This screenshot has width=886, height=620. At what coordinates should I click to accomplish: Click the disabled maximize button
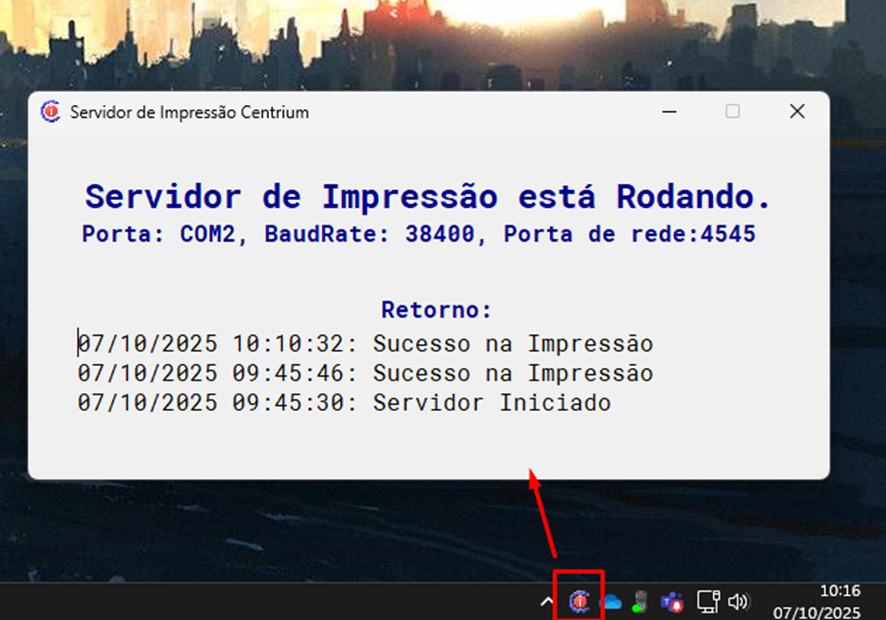tap(733, 112)
